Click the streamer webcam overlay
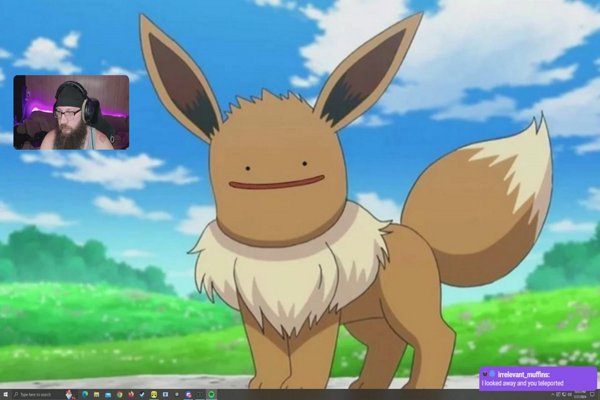 click(71, 112)
